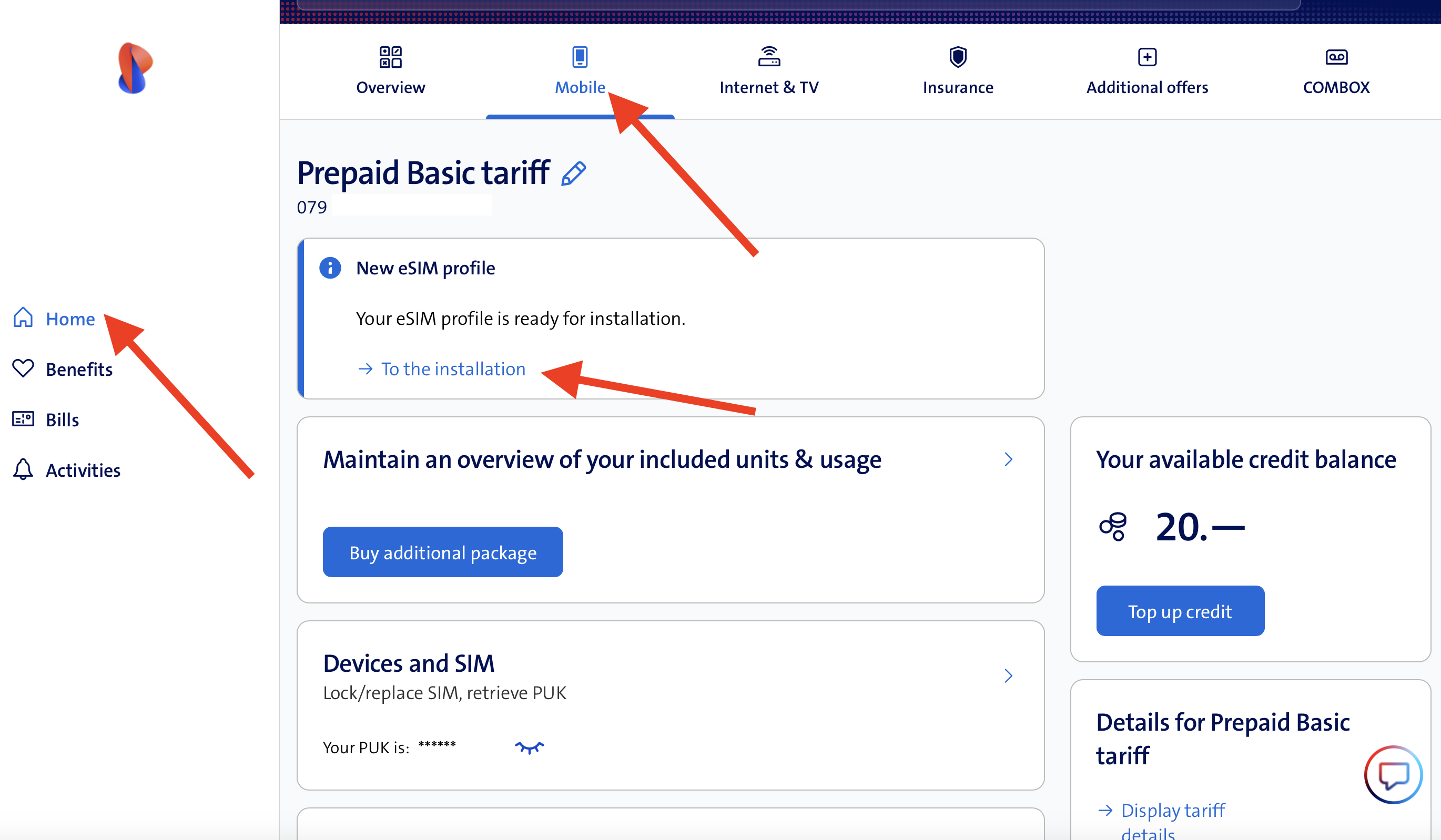Open the COMBOX tab

coord(1336,71)
